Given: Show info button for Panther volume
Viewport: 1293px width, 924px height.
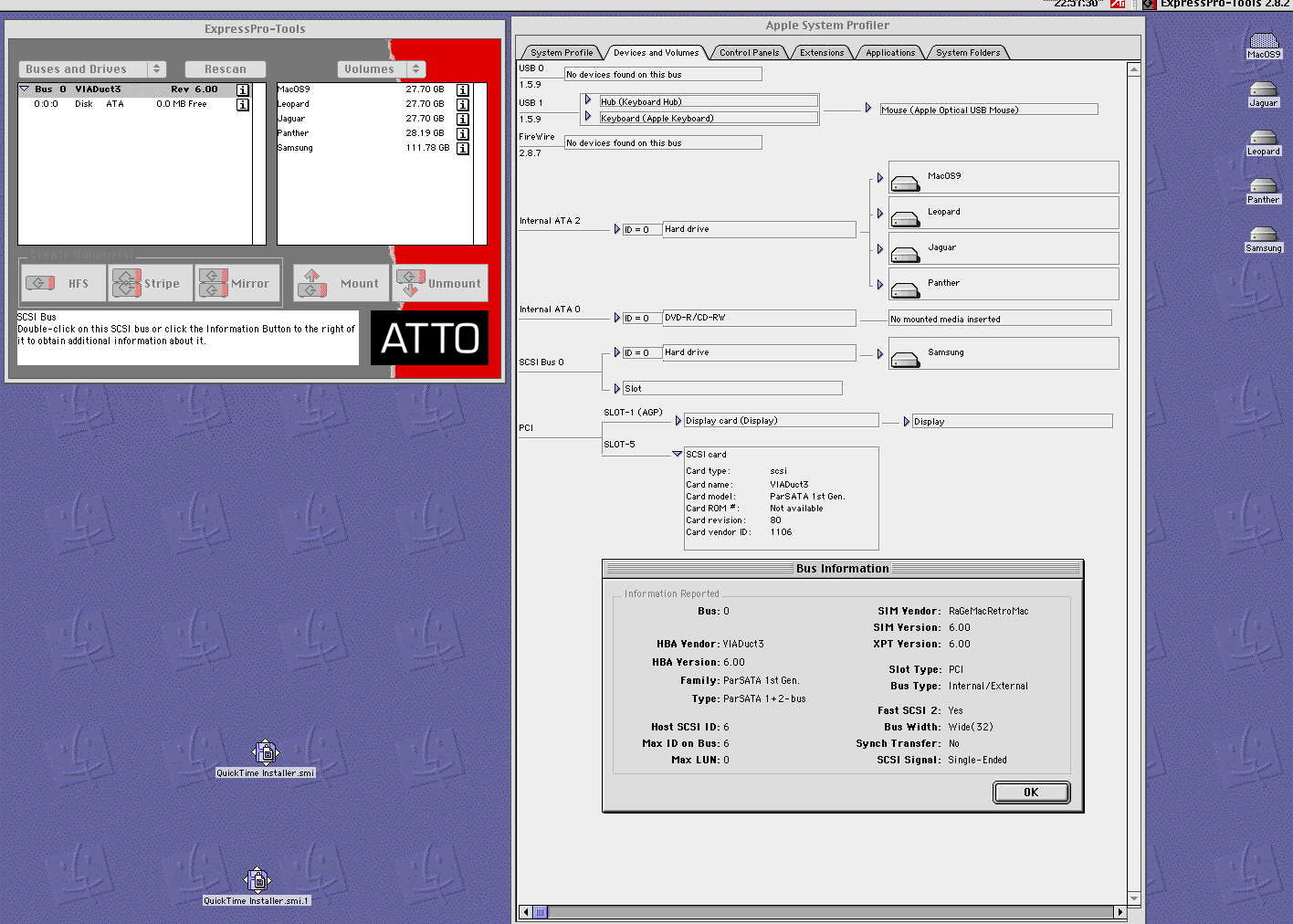Looking at the screenshot, I should (463, 133).
